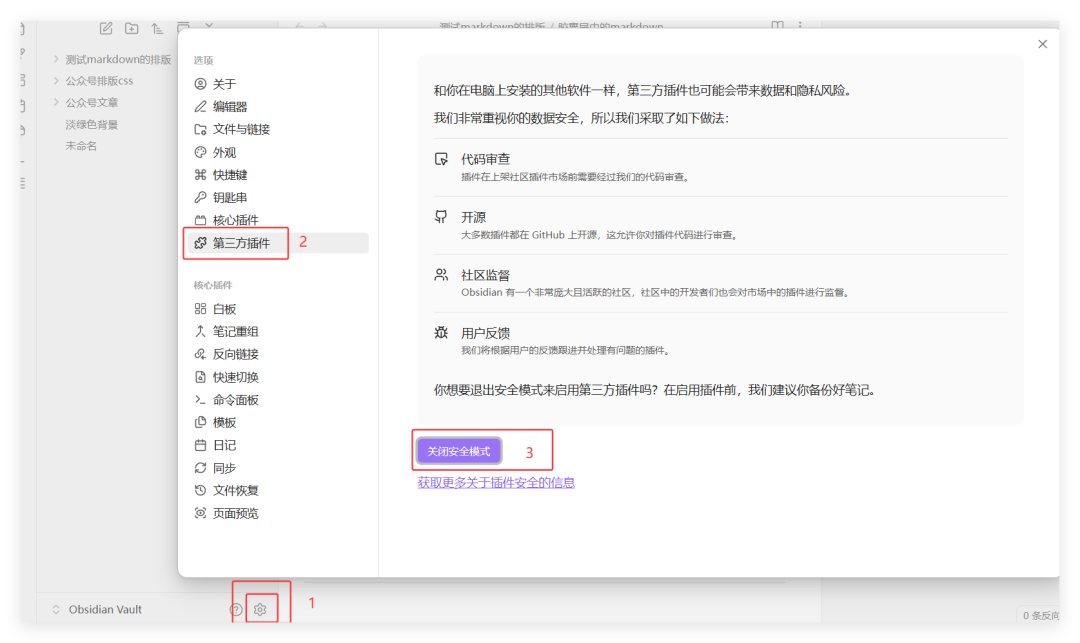This screenshot has width=1080, height=643.
Task: Click the vault switcher icon next to Obsidian Vault
Action: [x=57, y=609]
